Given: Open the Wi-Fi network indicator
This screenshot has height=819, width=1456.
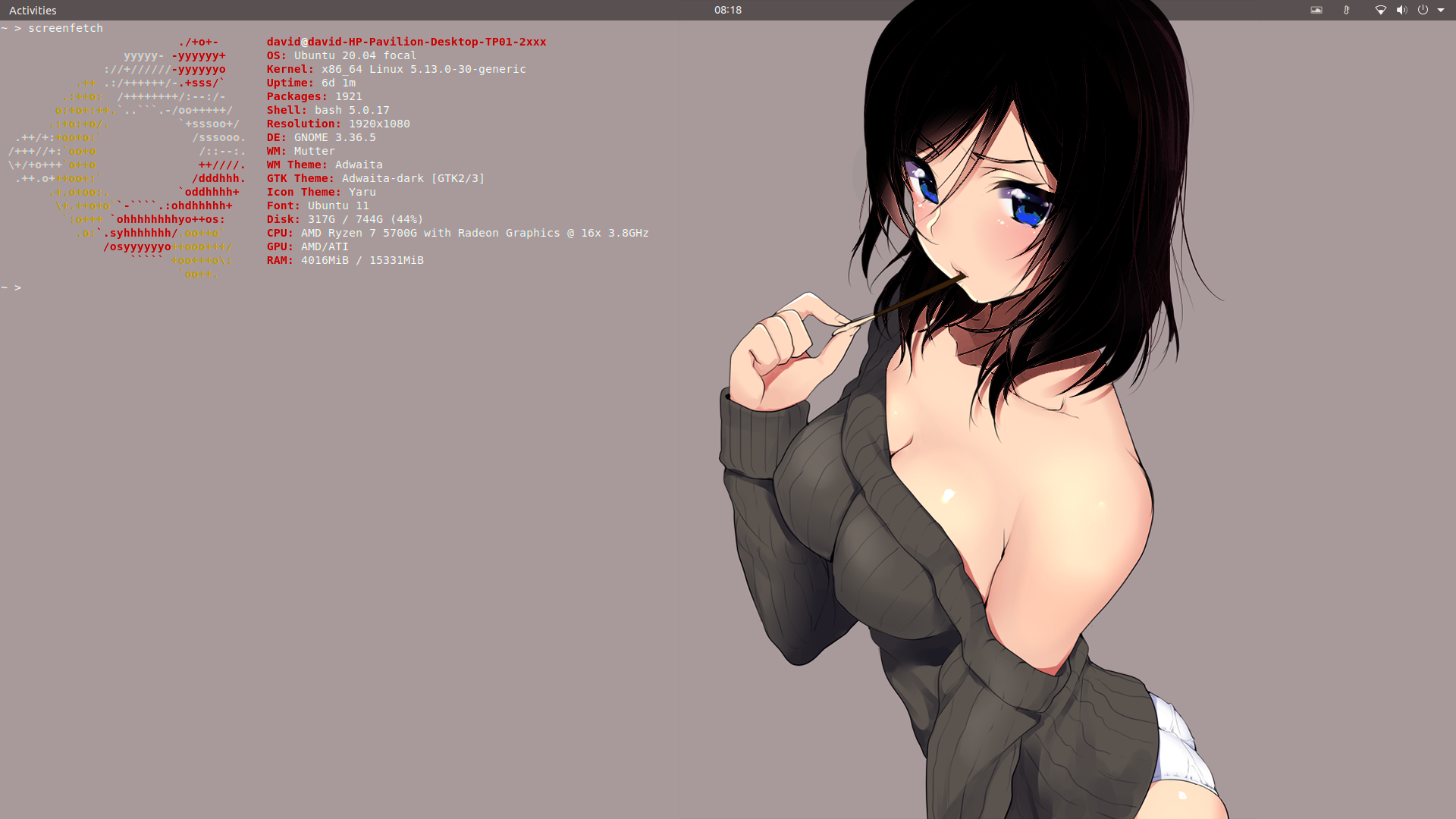Looking at the screenshot, I should (1380, 10).
